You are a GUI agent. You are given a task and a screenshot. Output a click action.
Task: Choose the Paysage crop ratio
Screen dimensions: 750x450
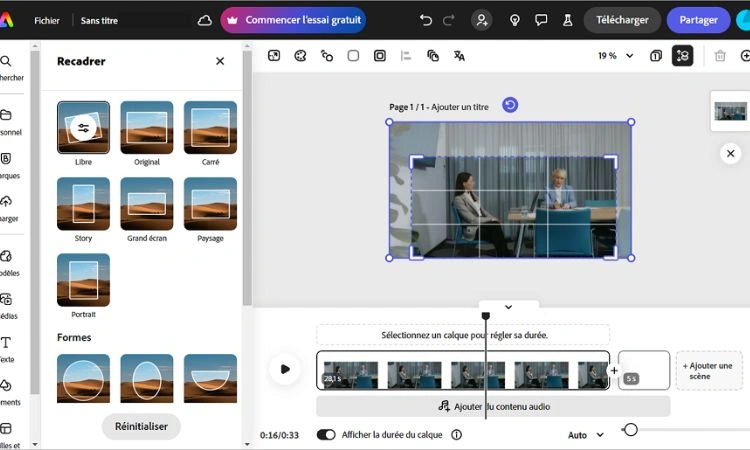210,204
